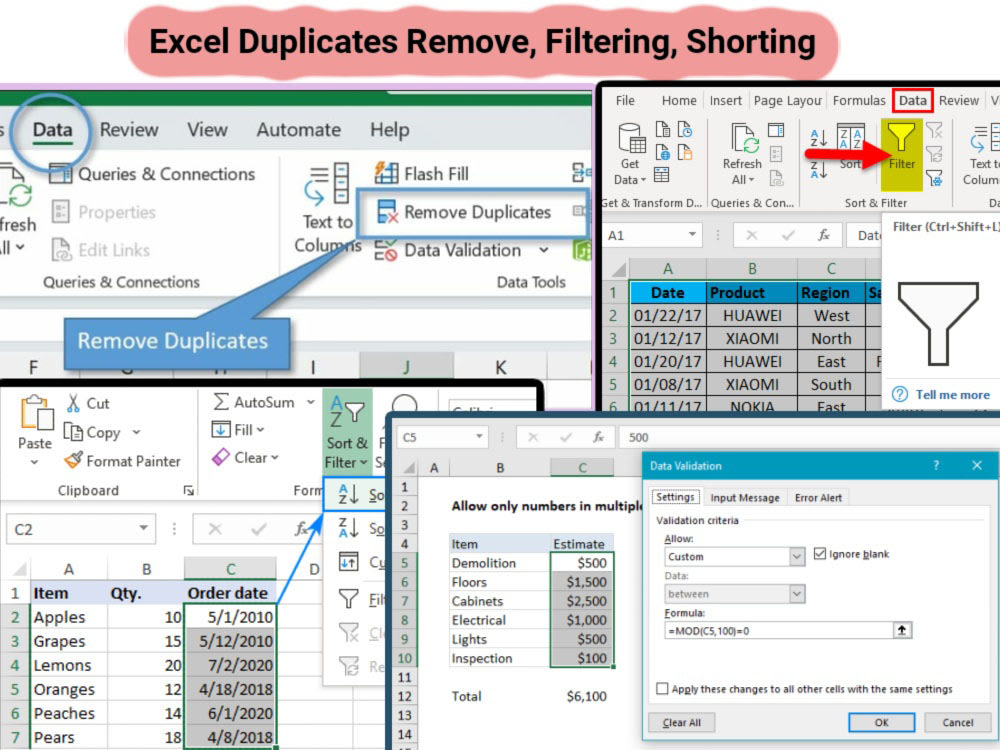Open the Clipboard dialog launcher

189,490
